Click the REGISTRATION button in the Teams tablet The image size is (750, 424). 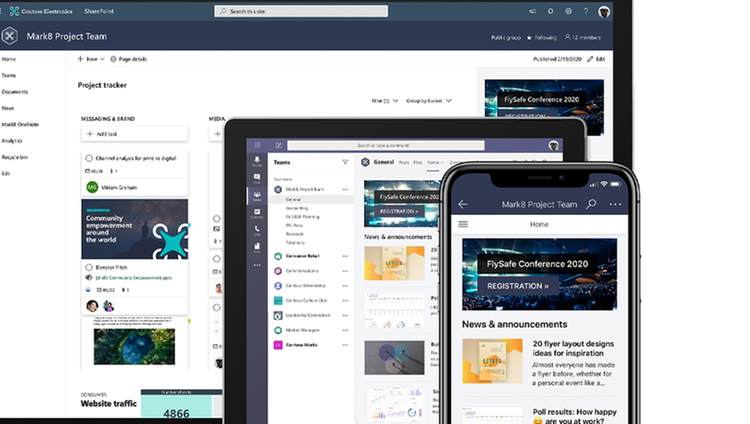tap(399, 211)
